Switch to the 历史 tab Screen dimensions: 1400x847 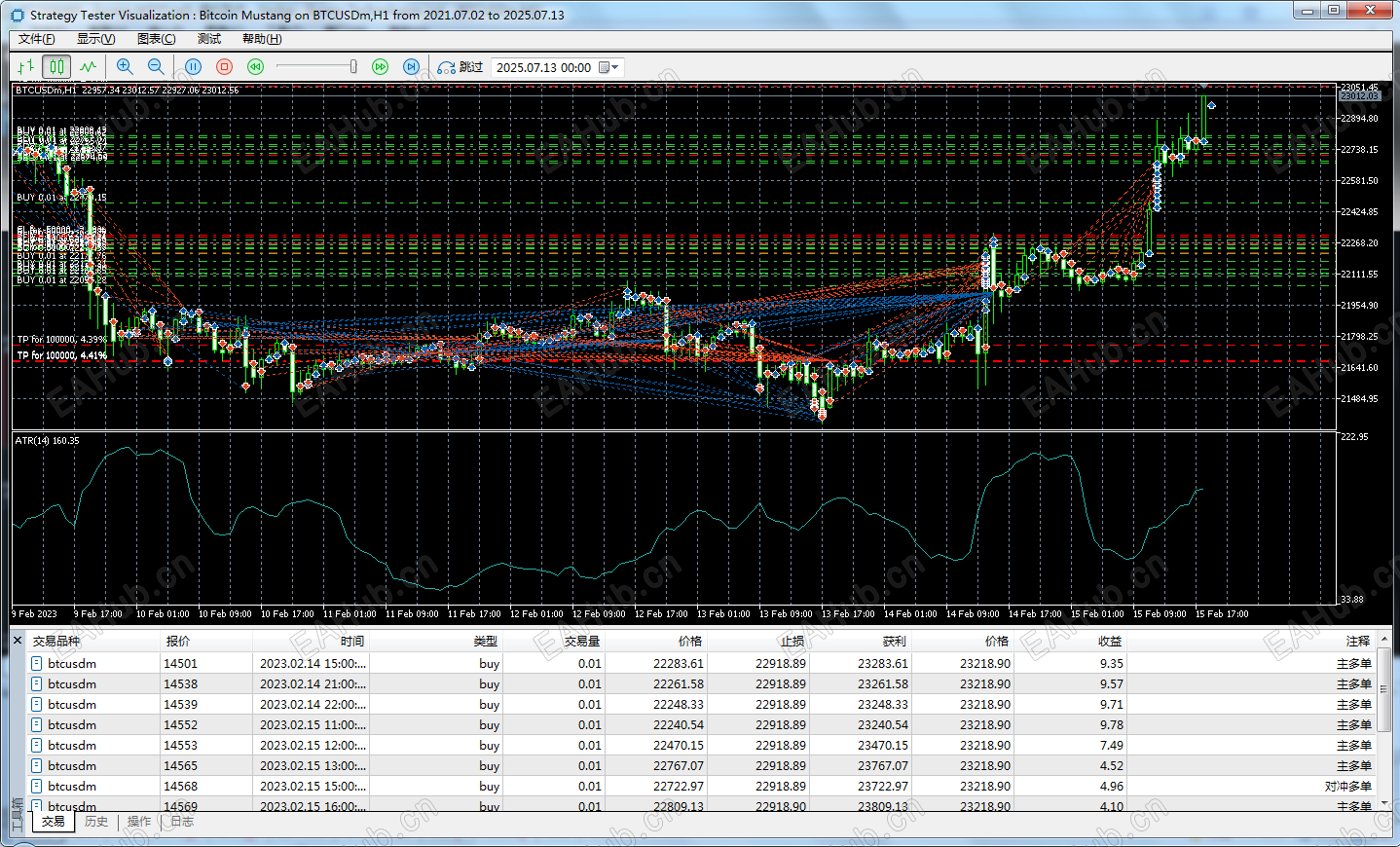(95, 822)
